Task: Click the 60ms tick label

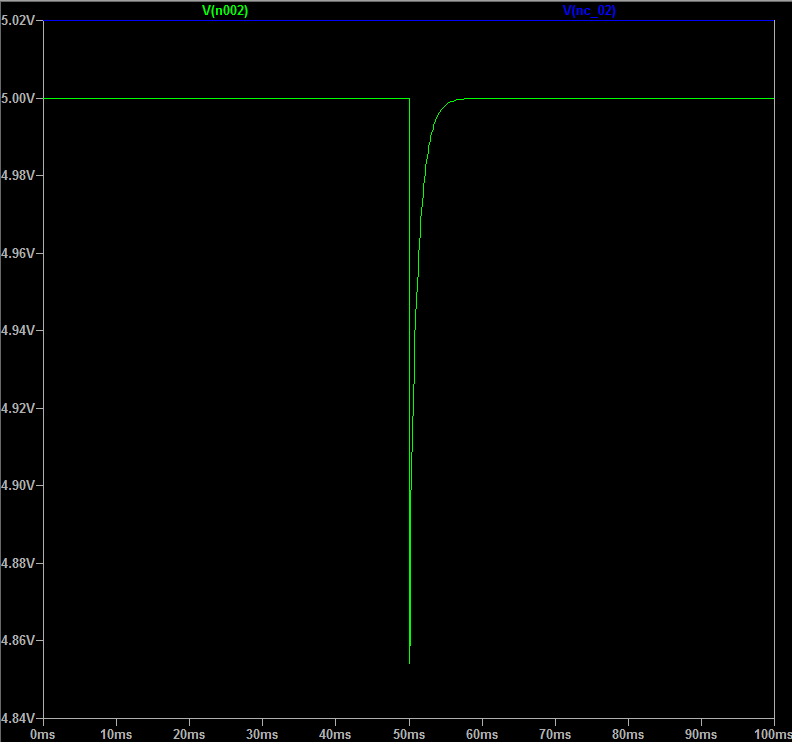Action: (x=482, y=733)
